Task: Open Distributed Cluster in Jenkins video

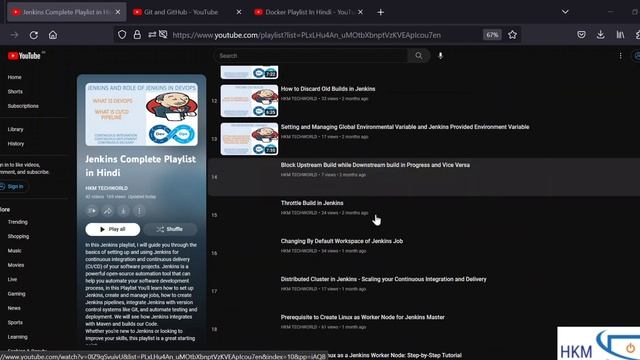Action: pyautogui.click(x=383, y=279)
